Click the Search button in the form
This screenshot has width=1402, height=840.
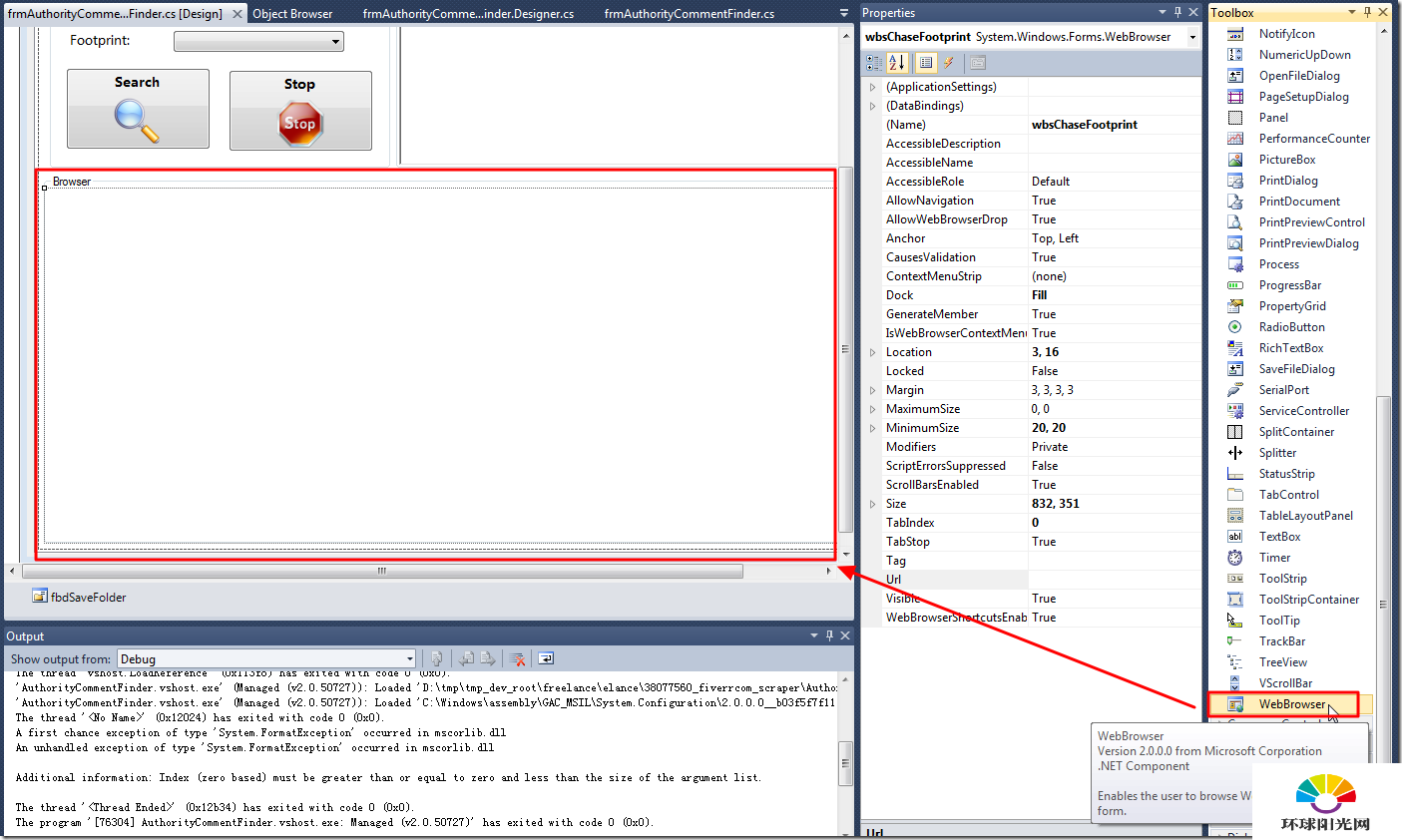click(x=138, y=109)
